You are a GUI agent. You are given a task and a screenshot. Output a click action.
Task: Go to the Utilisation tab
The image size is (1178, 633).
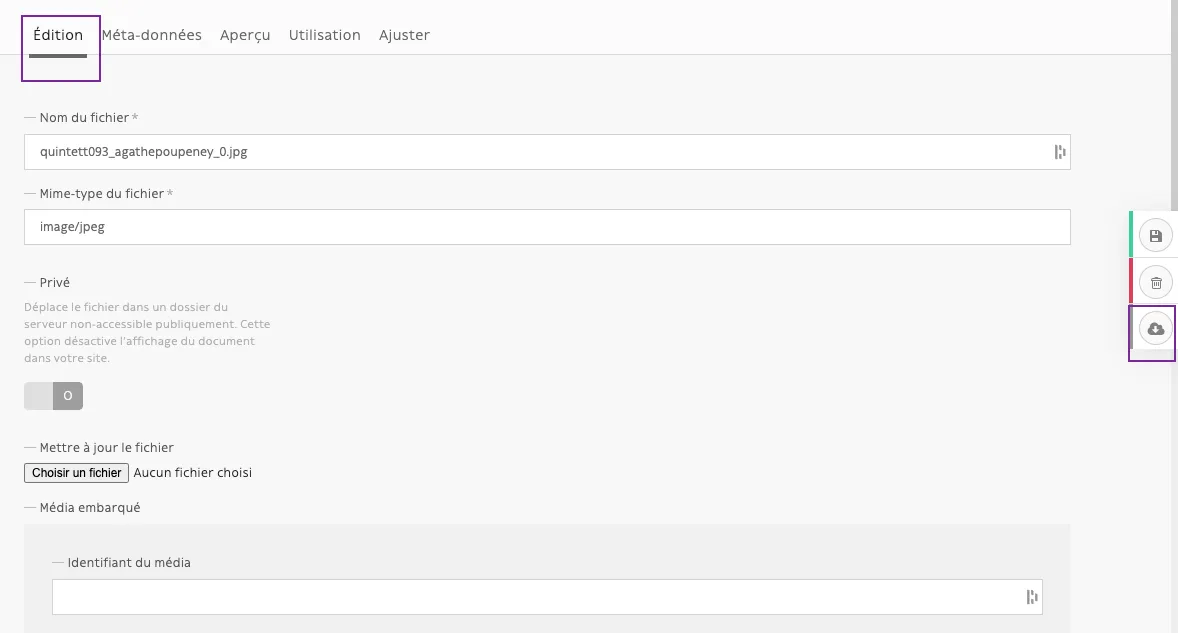(x=325, y=35)
